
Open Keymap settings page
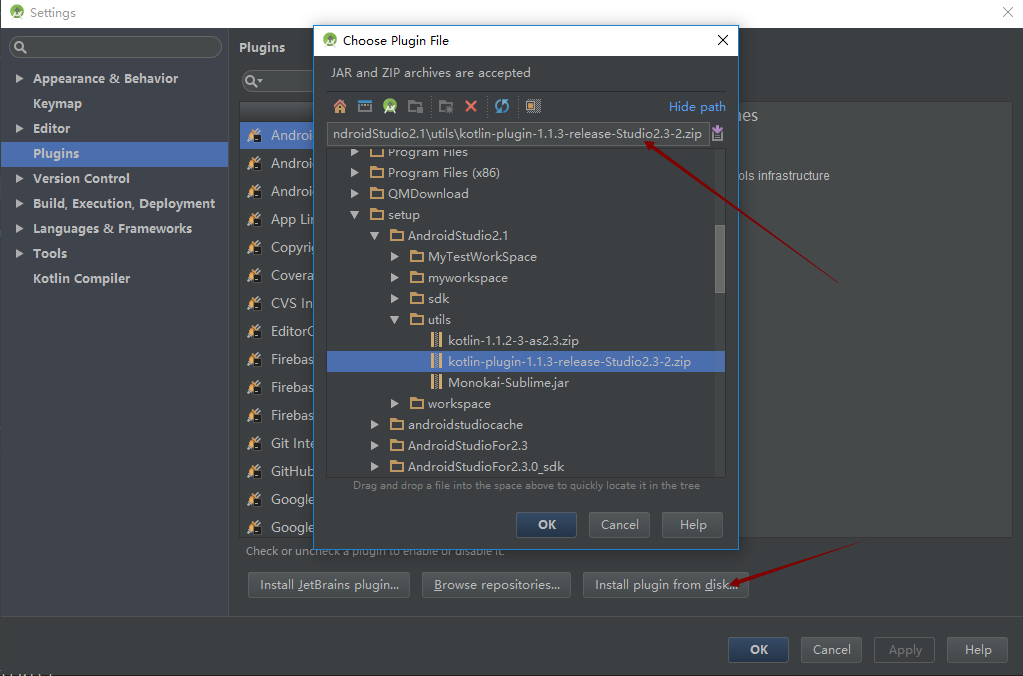click(57, 104)
